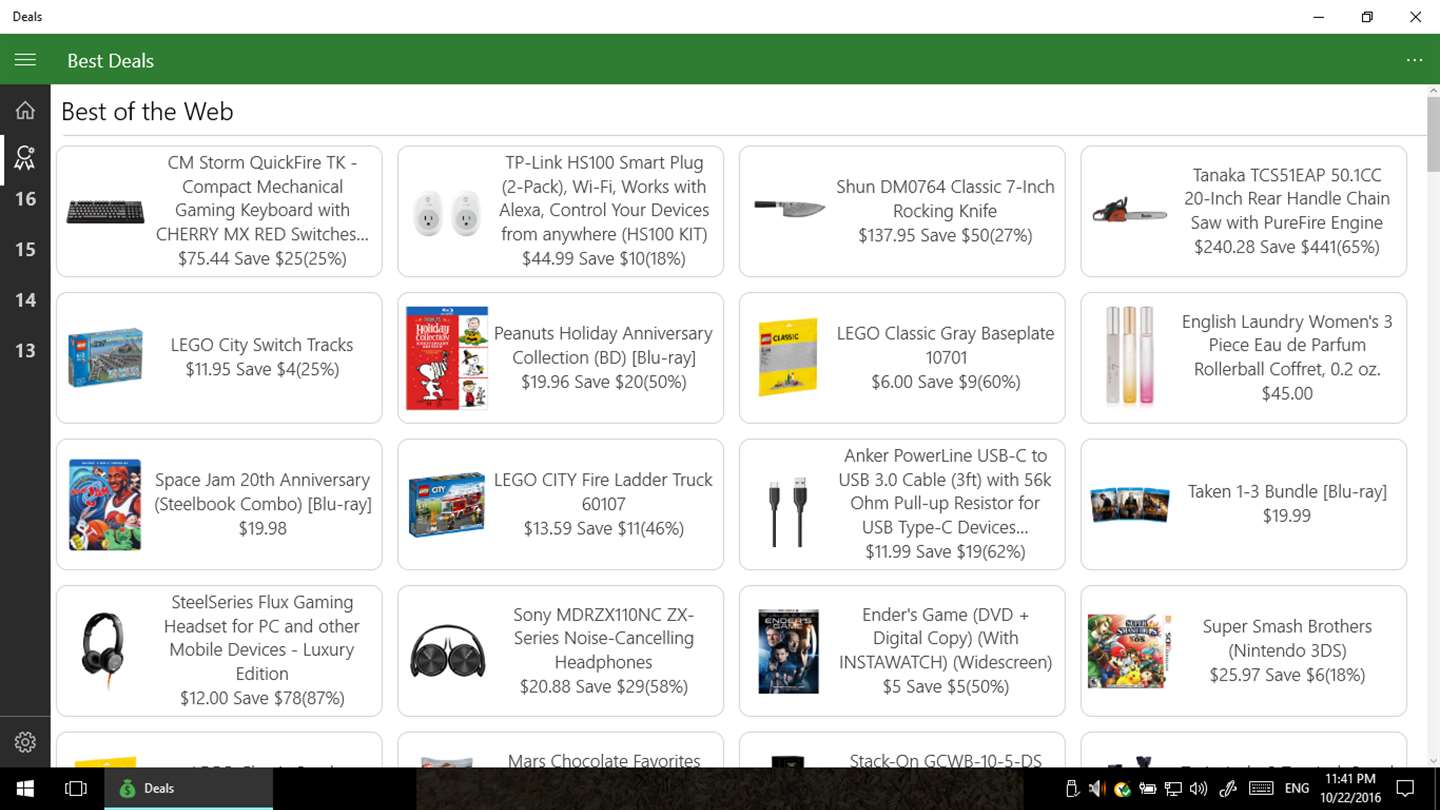Image resolution: width=1440 pixels, height=810 pixels.
Task: Open the Windows Ink pen tray icon
Action: (1228, 789)
